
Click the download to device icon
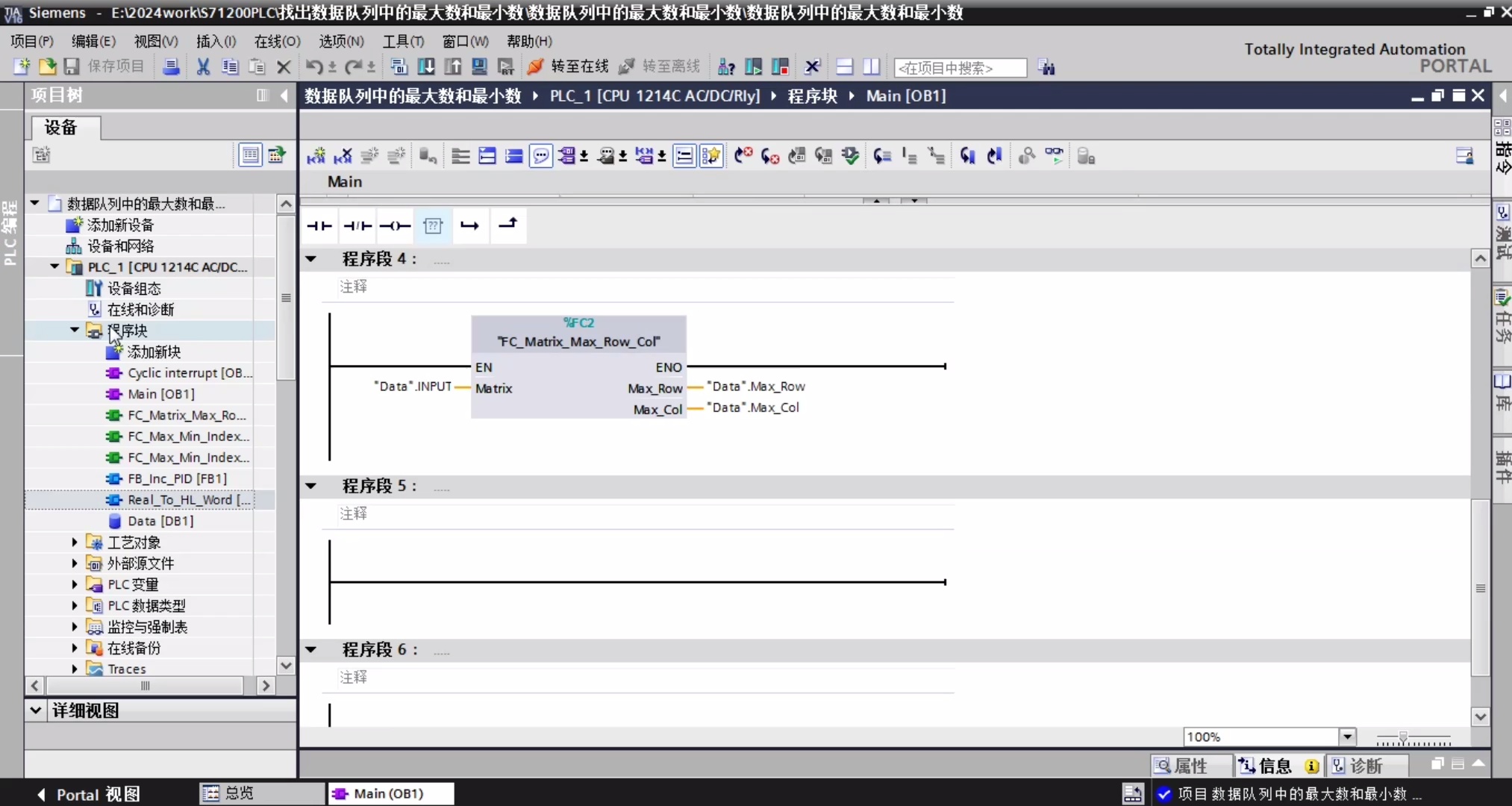click(426, 67)
